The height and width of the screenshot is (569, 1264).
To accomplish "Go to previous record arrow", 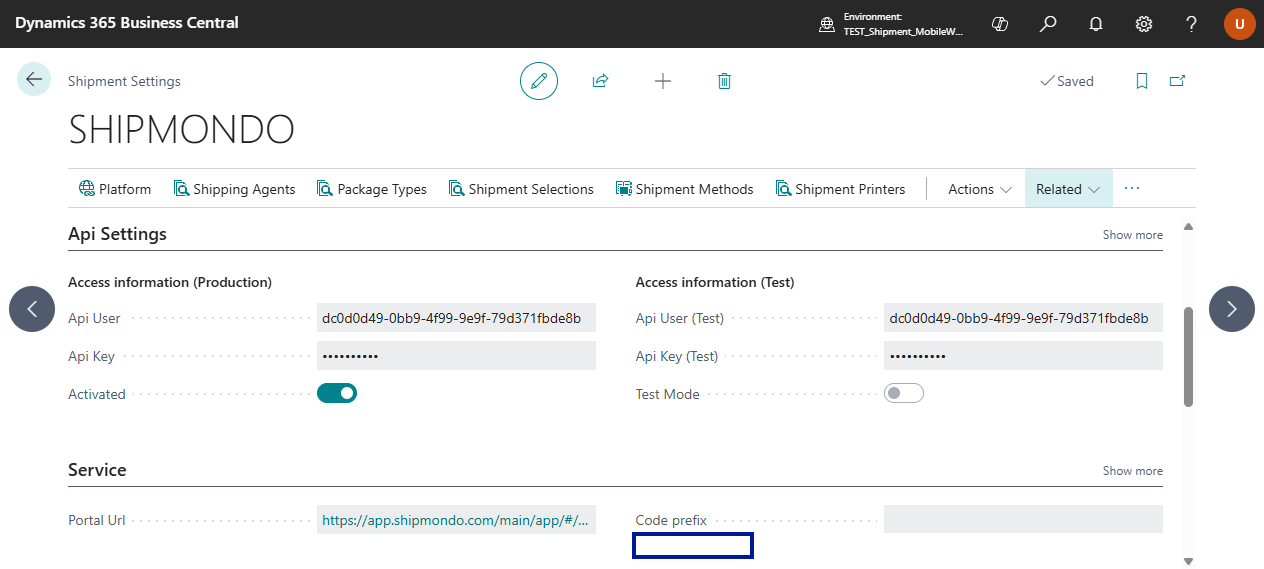I will coord(32,309).
